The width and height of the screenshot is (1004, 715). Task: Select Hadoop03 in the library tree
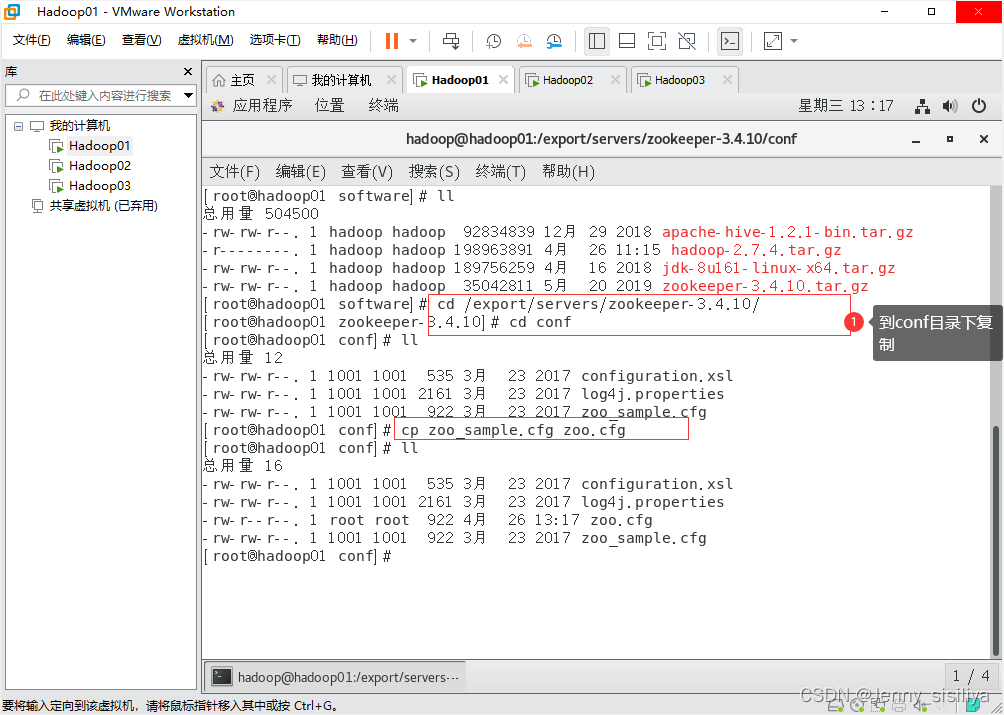pos(99,186)
